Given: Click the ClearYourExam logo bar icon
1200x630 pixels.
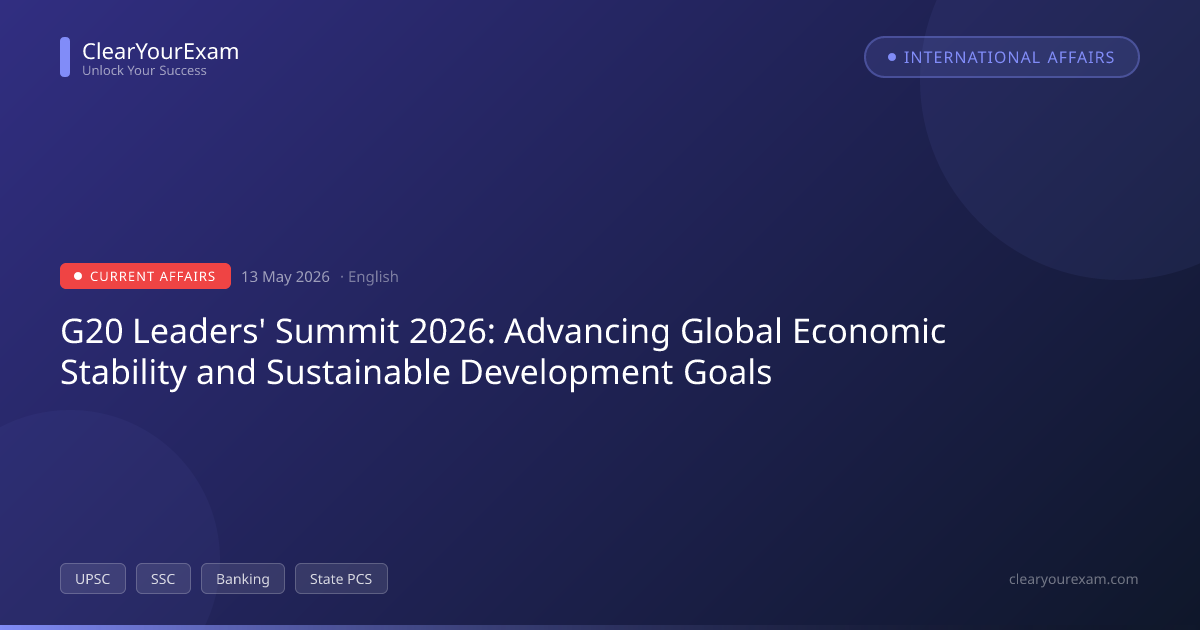Looking at the screenshot, I should [x=65, y=57].
